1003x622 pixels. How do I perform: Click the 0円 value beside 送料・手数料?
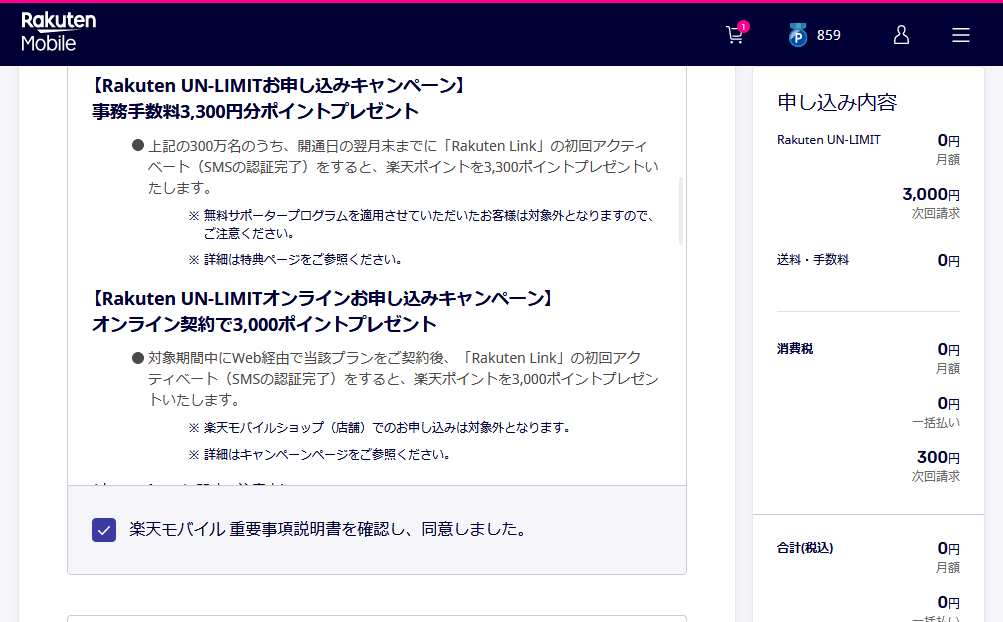point(949,260)
